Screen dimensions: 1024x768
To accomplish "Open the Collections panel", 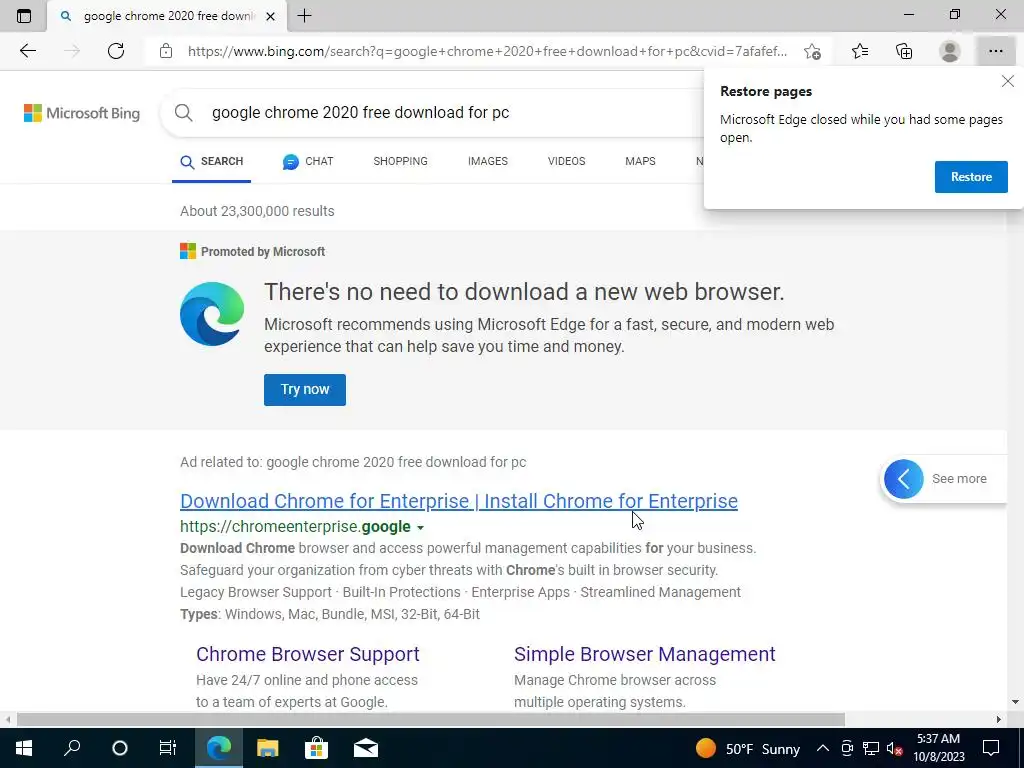I will tap(904, 51).
